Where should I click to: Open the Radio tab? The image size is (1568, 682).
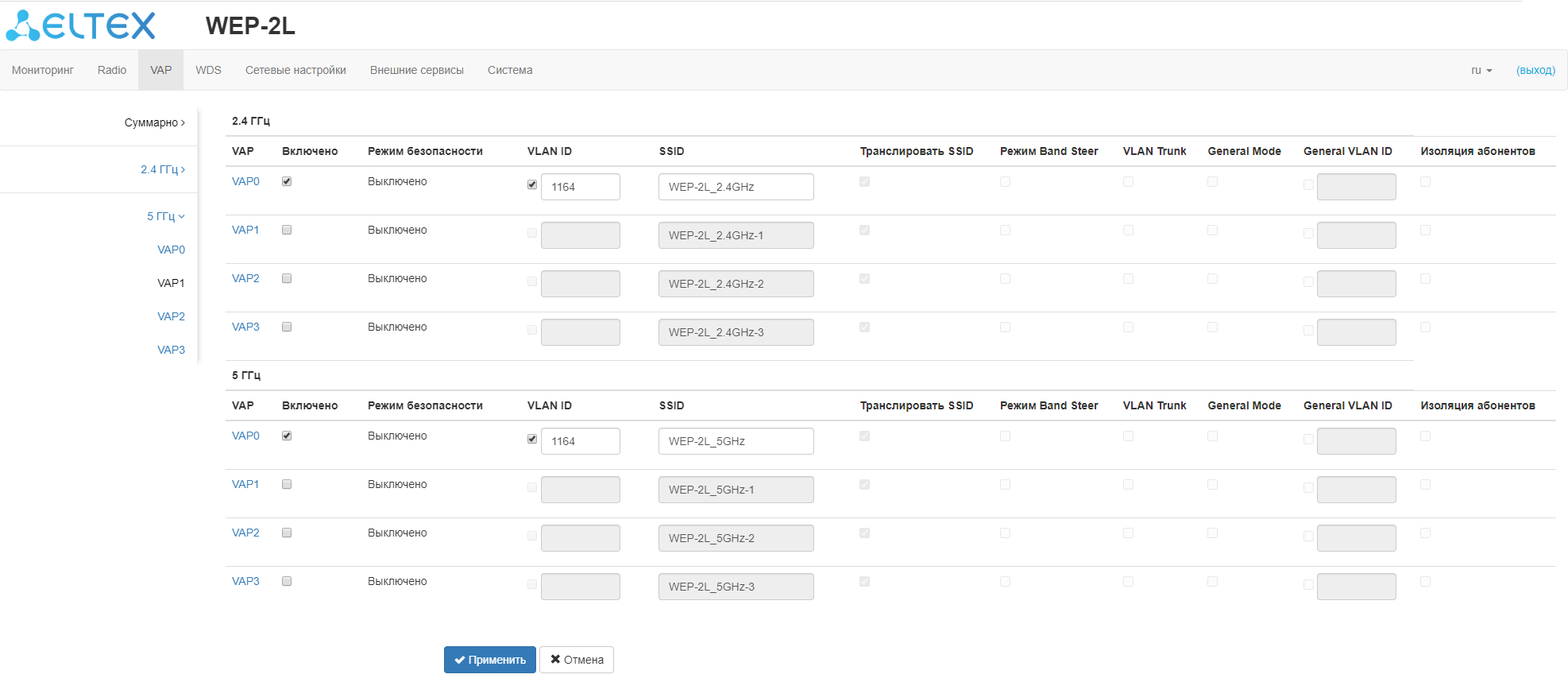coord(112,70)
